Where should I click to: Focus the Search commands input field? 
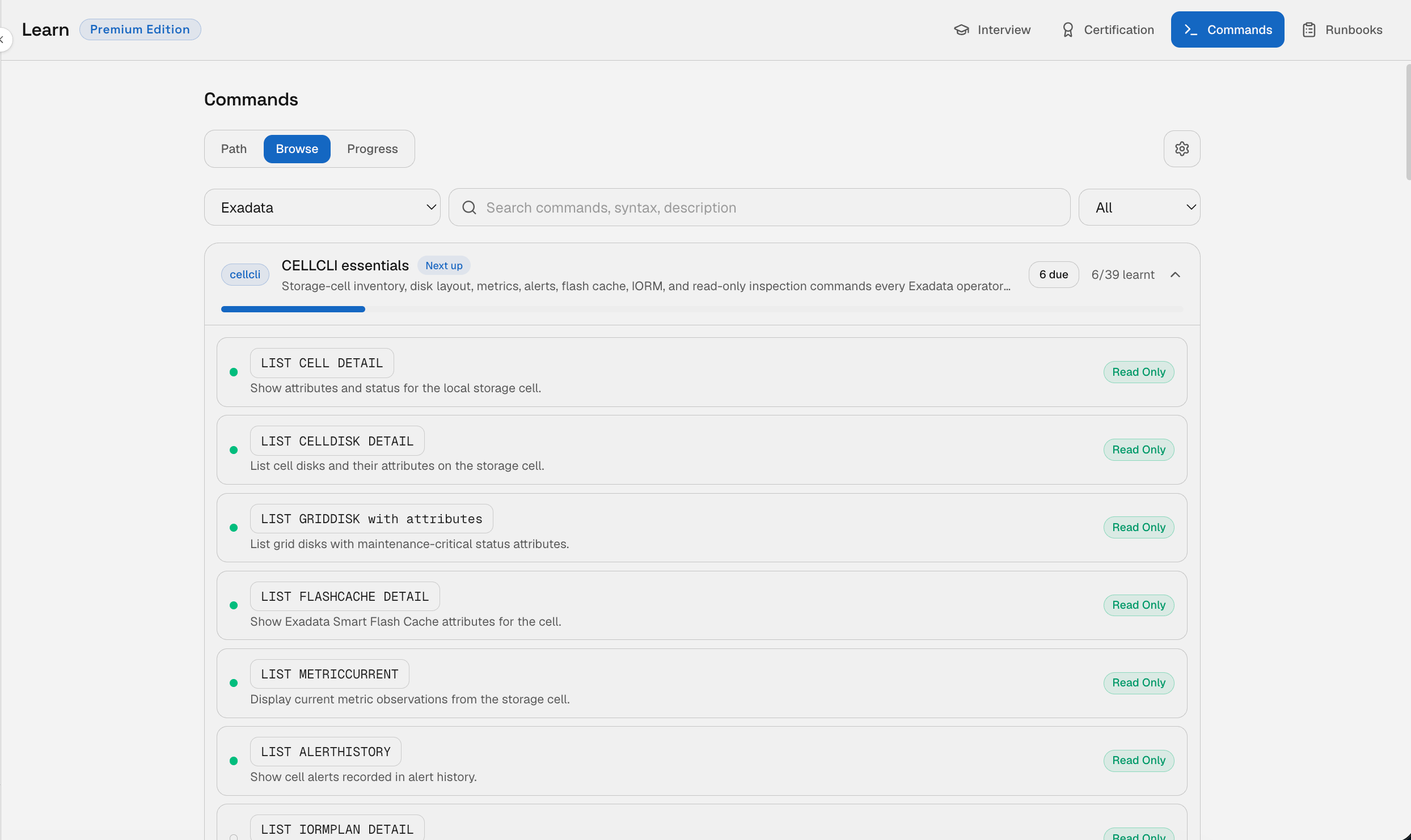point(759,207)
